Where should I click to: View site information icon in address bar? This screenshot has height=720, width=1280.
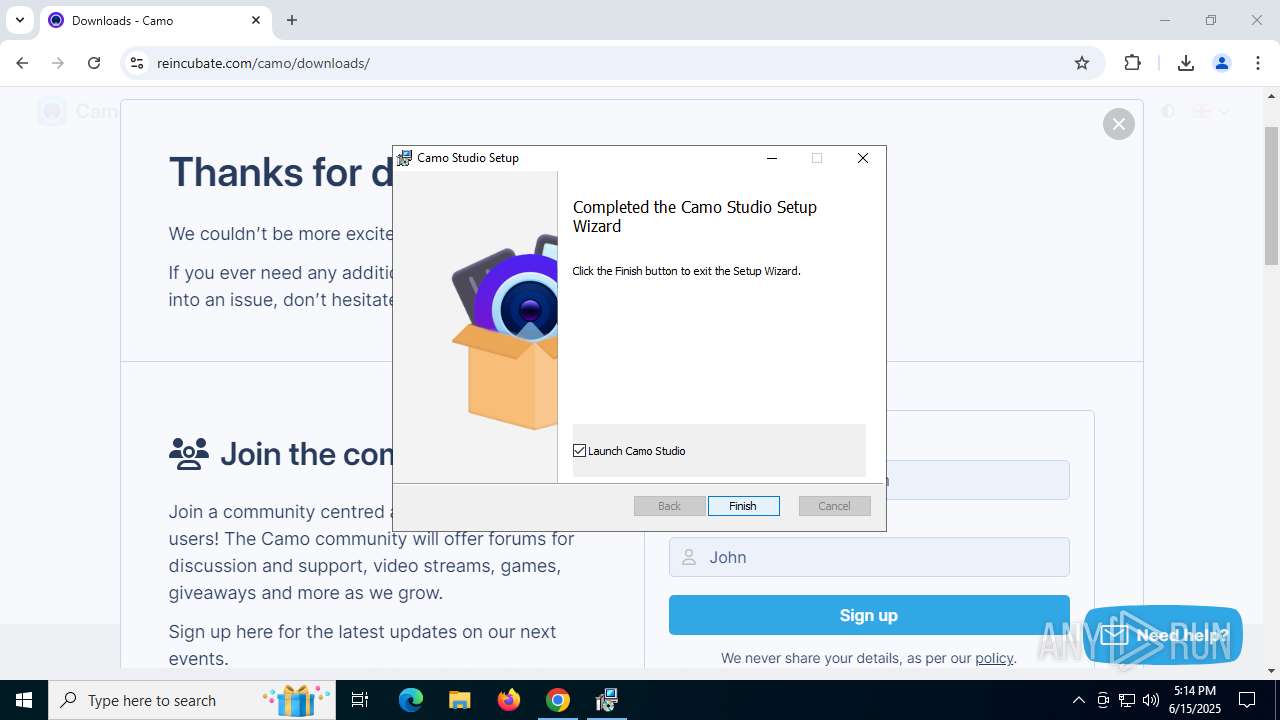(x=138, y=63)
